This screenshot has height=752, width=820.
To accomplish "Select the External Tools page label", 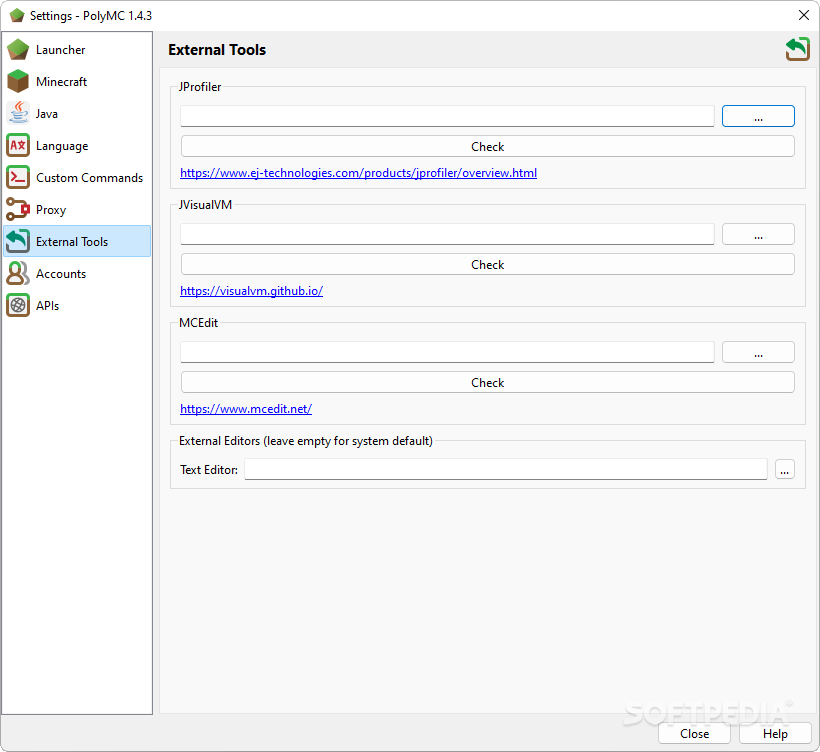I will pos(72,242).
